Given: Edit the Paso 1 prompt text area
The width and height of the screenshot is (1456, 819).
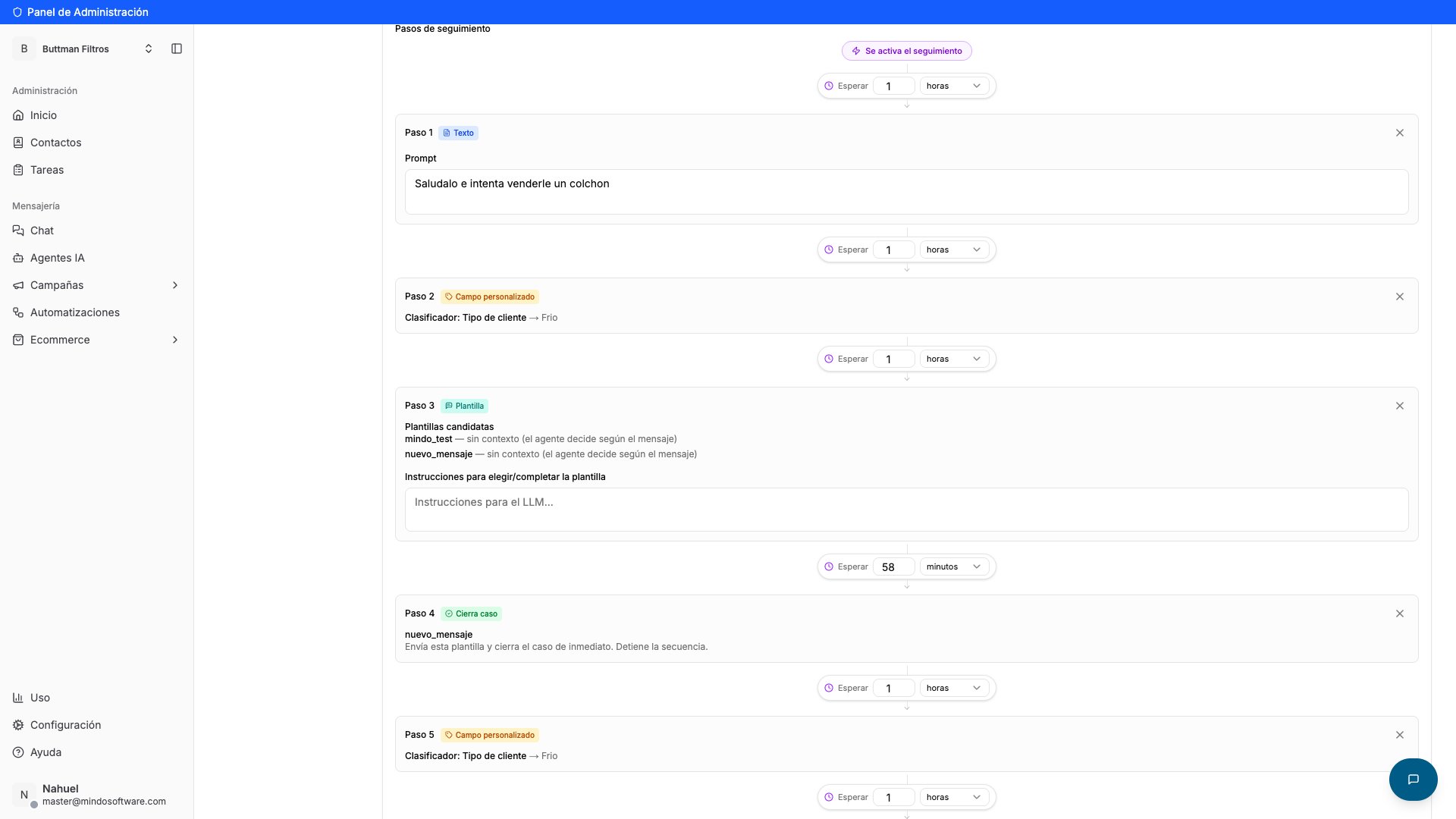Looking at the screenshot, I should [906, 192].
